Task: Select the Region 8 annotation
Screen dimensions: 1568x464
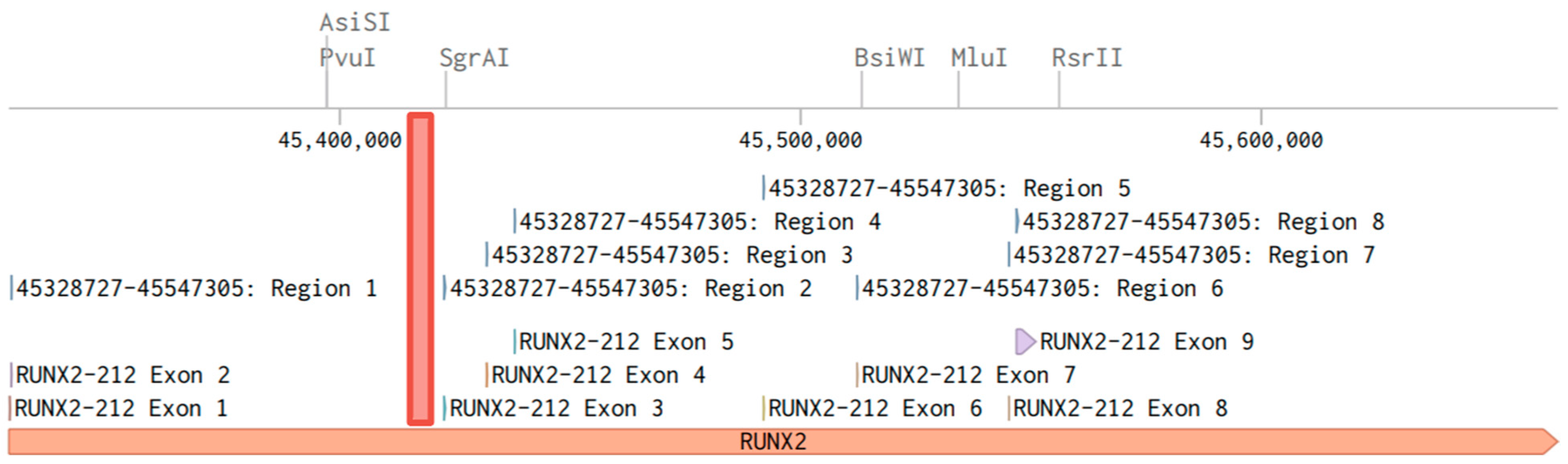Action: tap(1203, 222)
